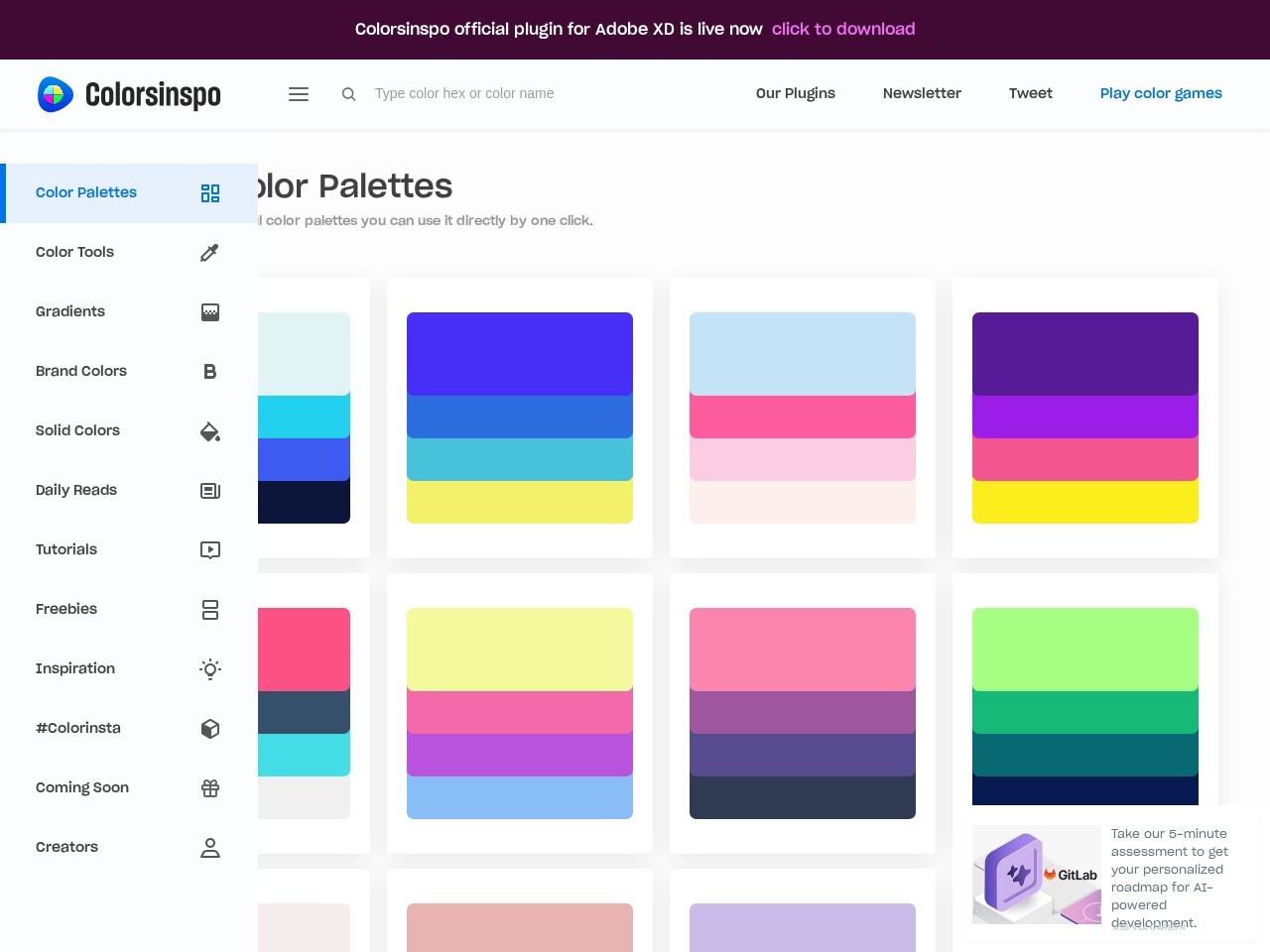This screenshot has width=1270, height=952.
Task: Click the Freebies stacked boxes icon
Action: coord(210,610)
